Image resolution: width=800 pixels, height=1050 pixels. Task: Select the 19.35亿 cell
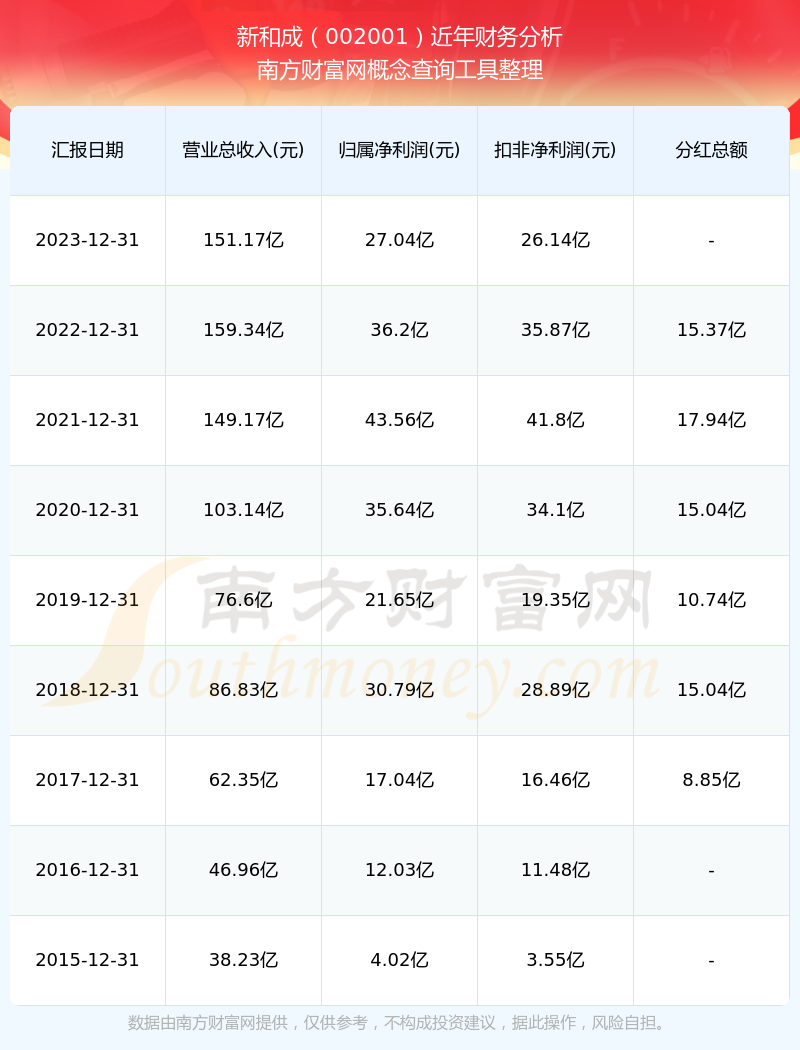click(556, 600)
